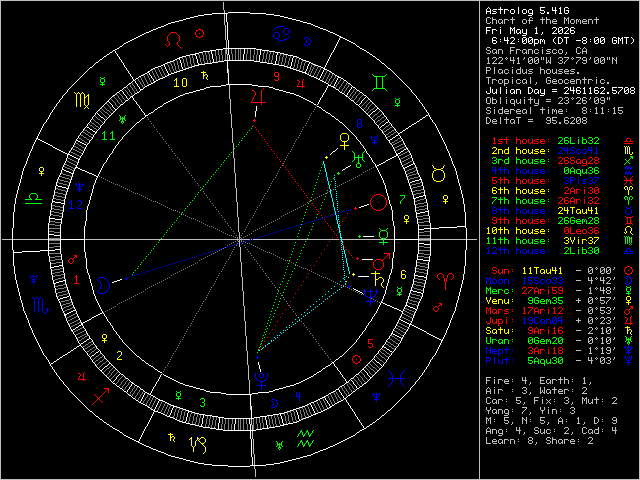The height and width of the screenshot is (480, 640).
Task: Click the 'Sun: 11Tau41' position row
Action: (x=562, y=271)
